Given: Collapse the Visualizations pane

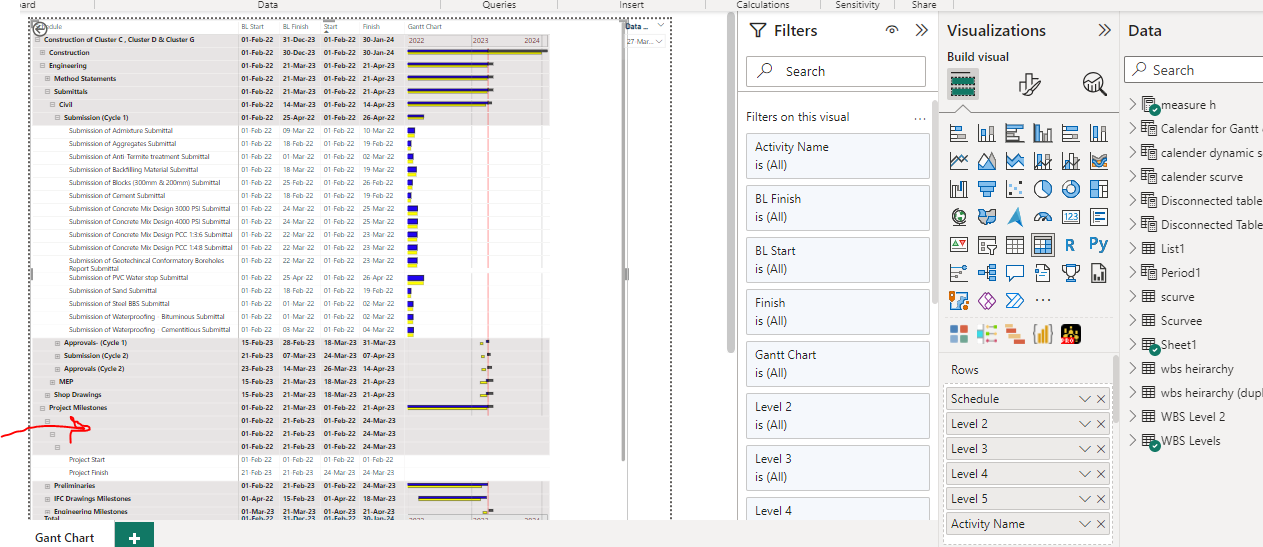Looking at the screenshot, I should 1104,31.
